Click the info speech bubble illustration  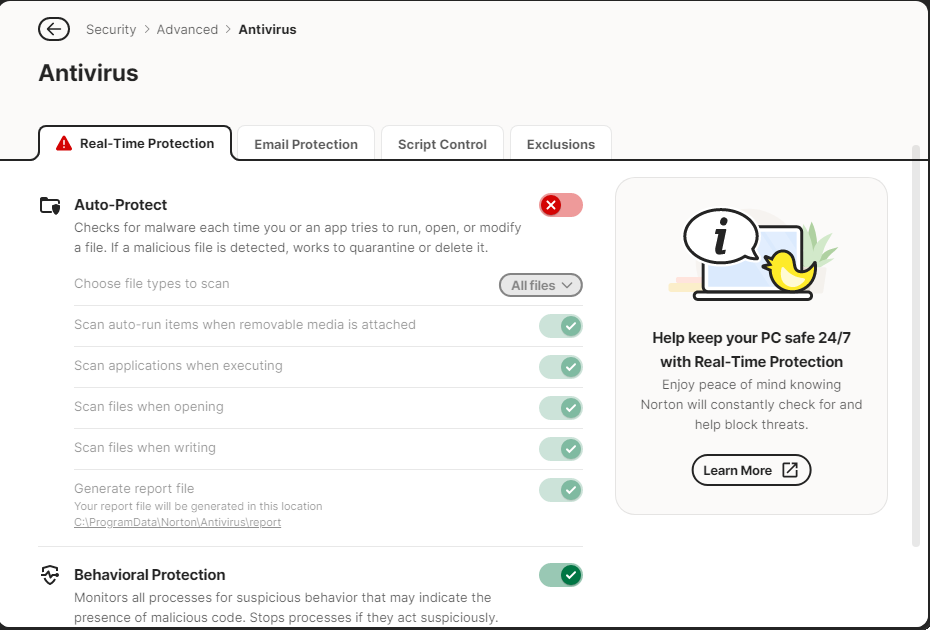click(720, 238)
